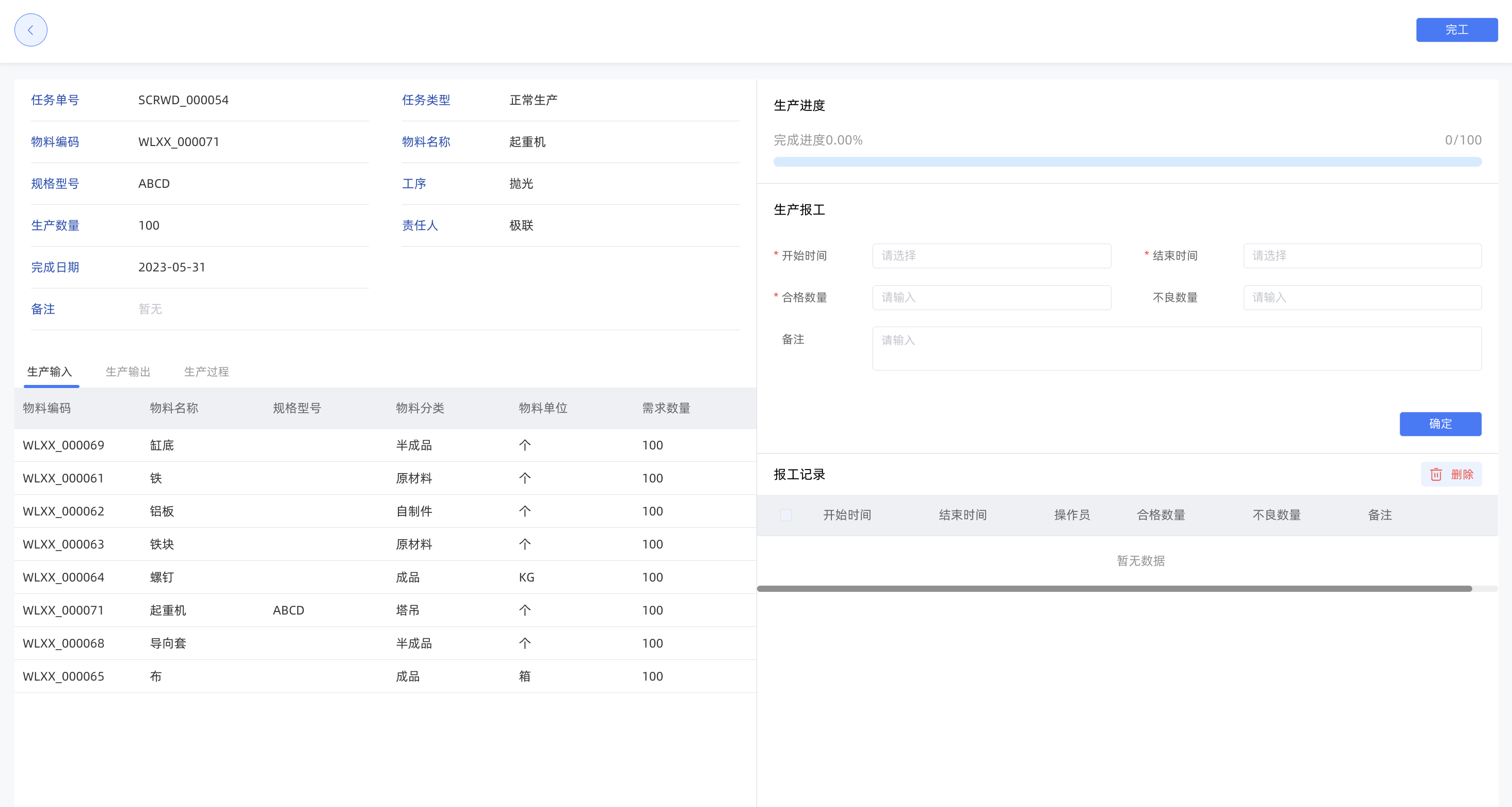Click the row code WLXX_000065
Screen dimensions: 1512x807
click(x=63, y=676)
